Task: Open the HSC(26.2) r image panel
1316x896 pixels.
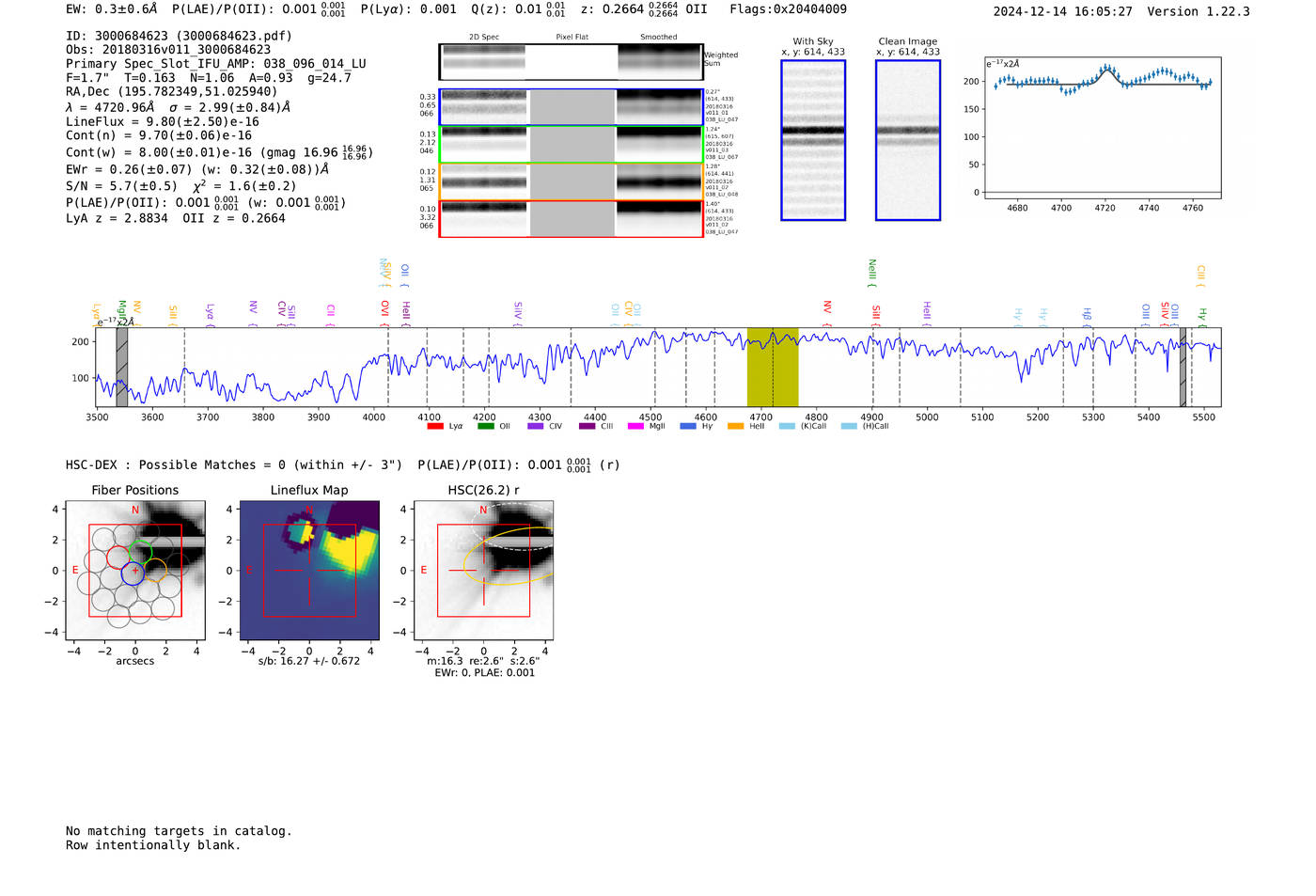Action: (x=483, y=571)
